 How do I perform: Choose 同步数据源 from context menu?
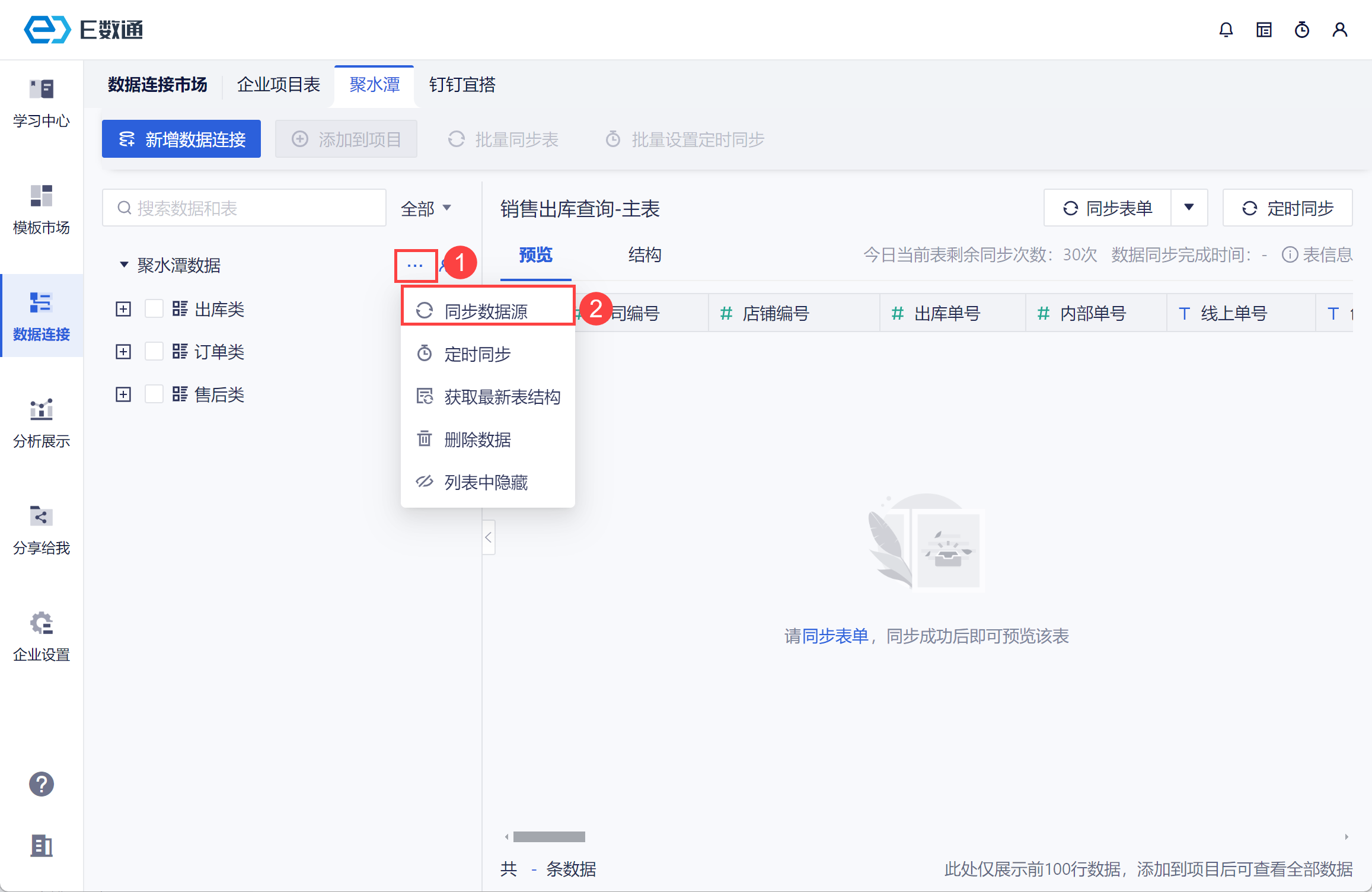click(x=486, y=311)
